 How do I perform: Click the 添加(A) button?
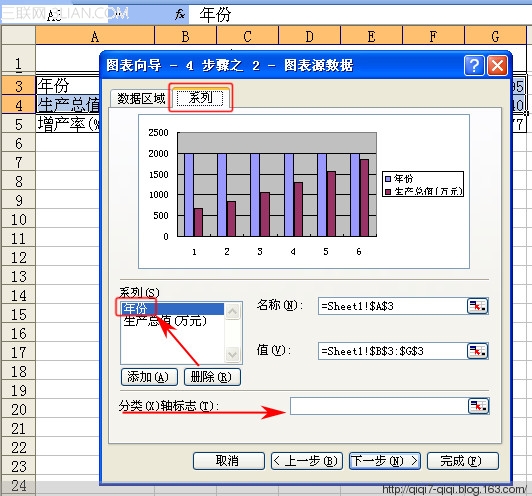tap(149, 377)
